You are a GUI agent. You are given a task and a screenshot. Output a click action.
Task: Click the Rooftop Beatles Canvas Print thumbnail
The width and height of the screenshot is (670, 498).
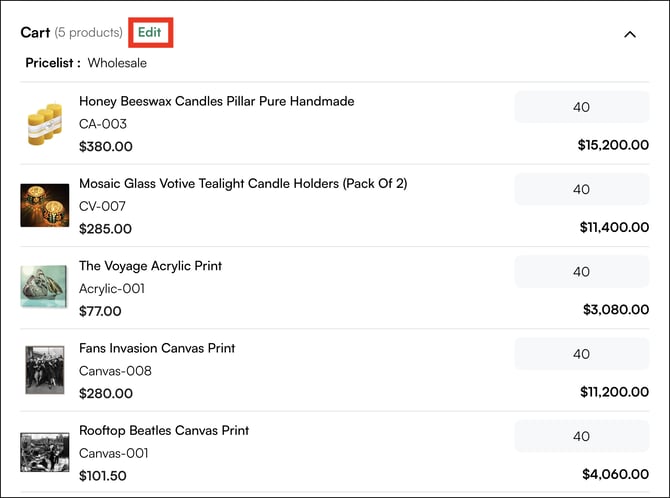click(45, 451)
